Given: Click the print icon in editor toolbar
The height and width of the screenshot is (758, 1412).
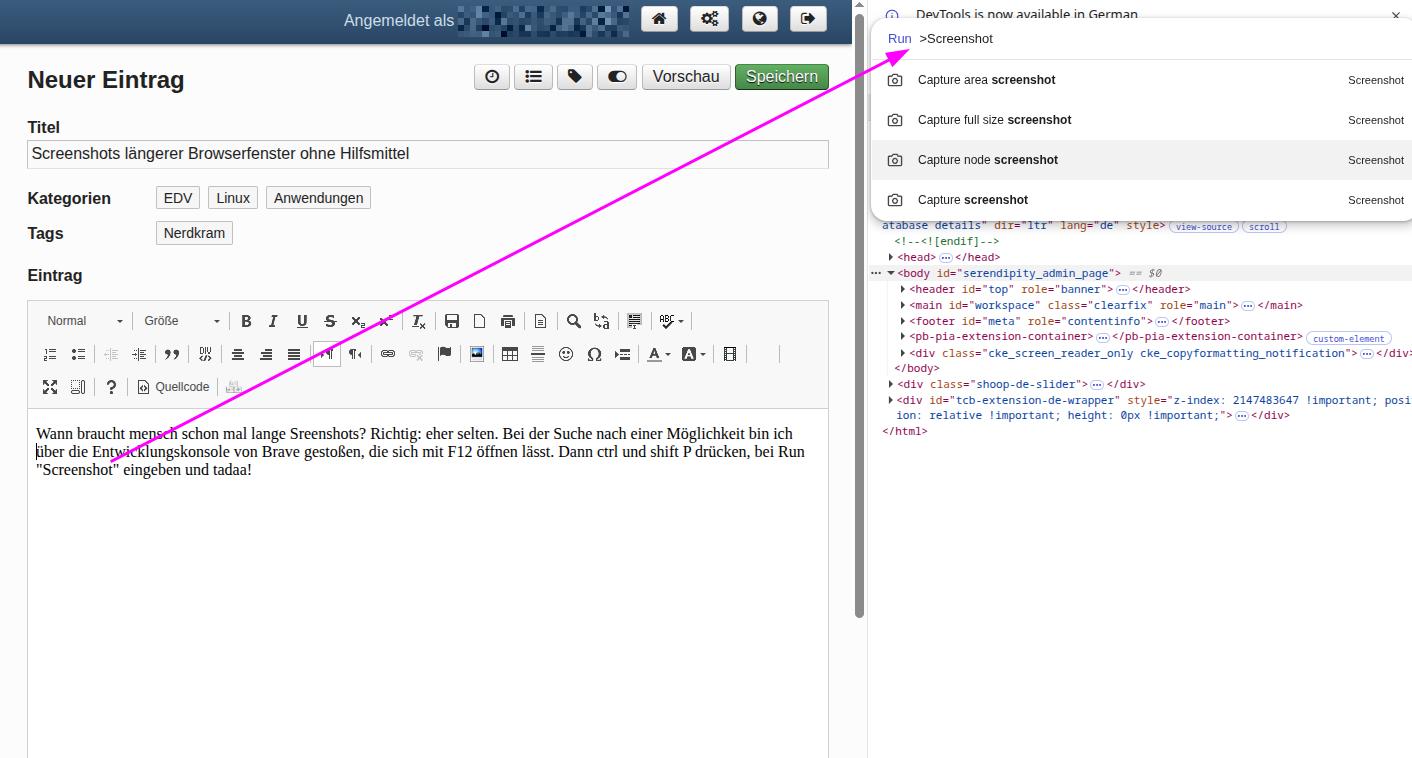Looking at the screenshot, I should coord(508,321).
